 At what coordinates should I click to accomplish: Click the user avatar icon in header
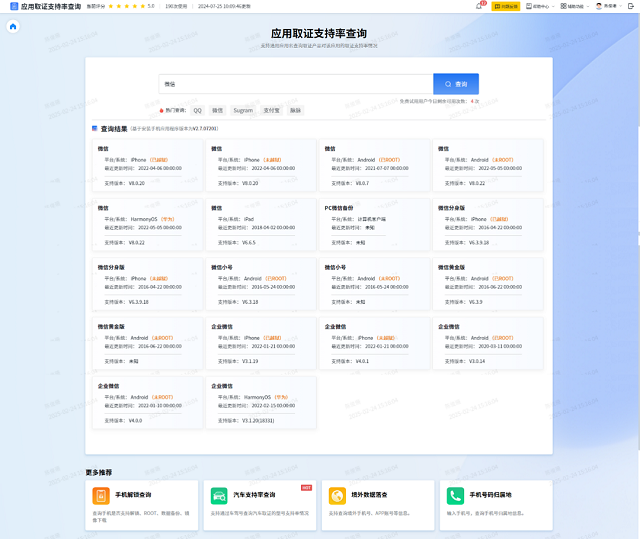point(599,6)
